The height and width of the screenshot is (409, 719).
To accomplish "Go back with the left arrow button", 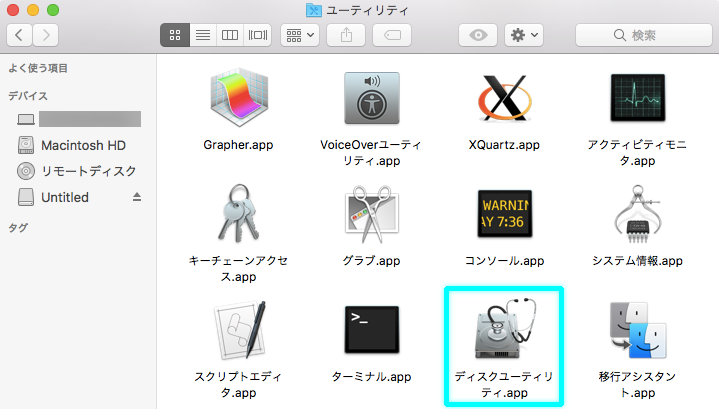I will click(x=19, y=35).
